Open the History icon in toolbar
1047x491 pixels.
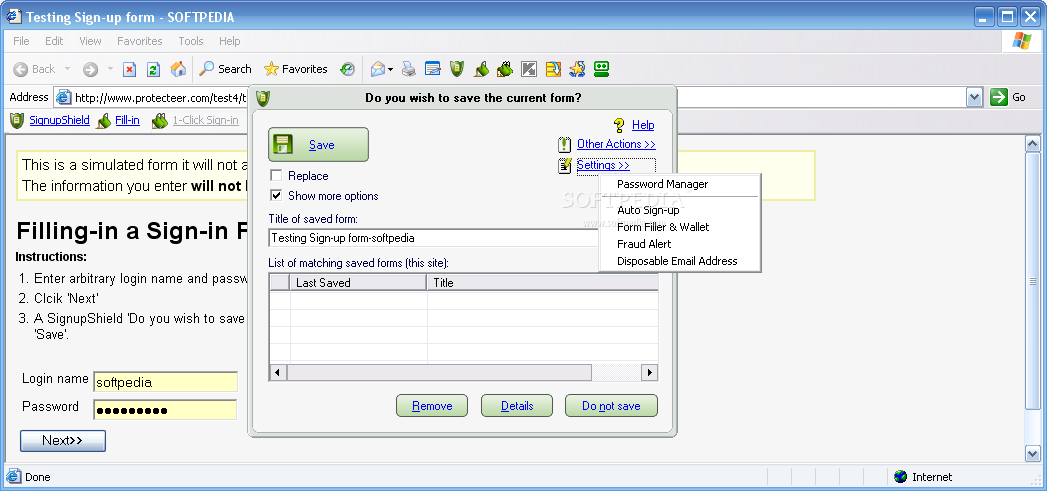[347, 69]
